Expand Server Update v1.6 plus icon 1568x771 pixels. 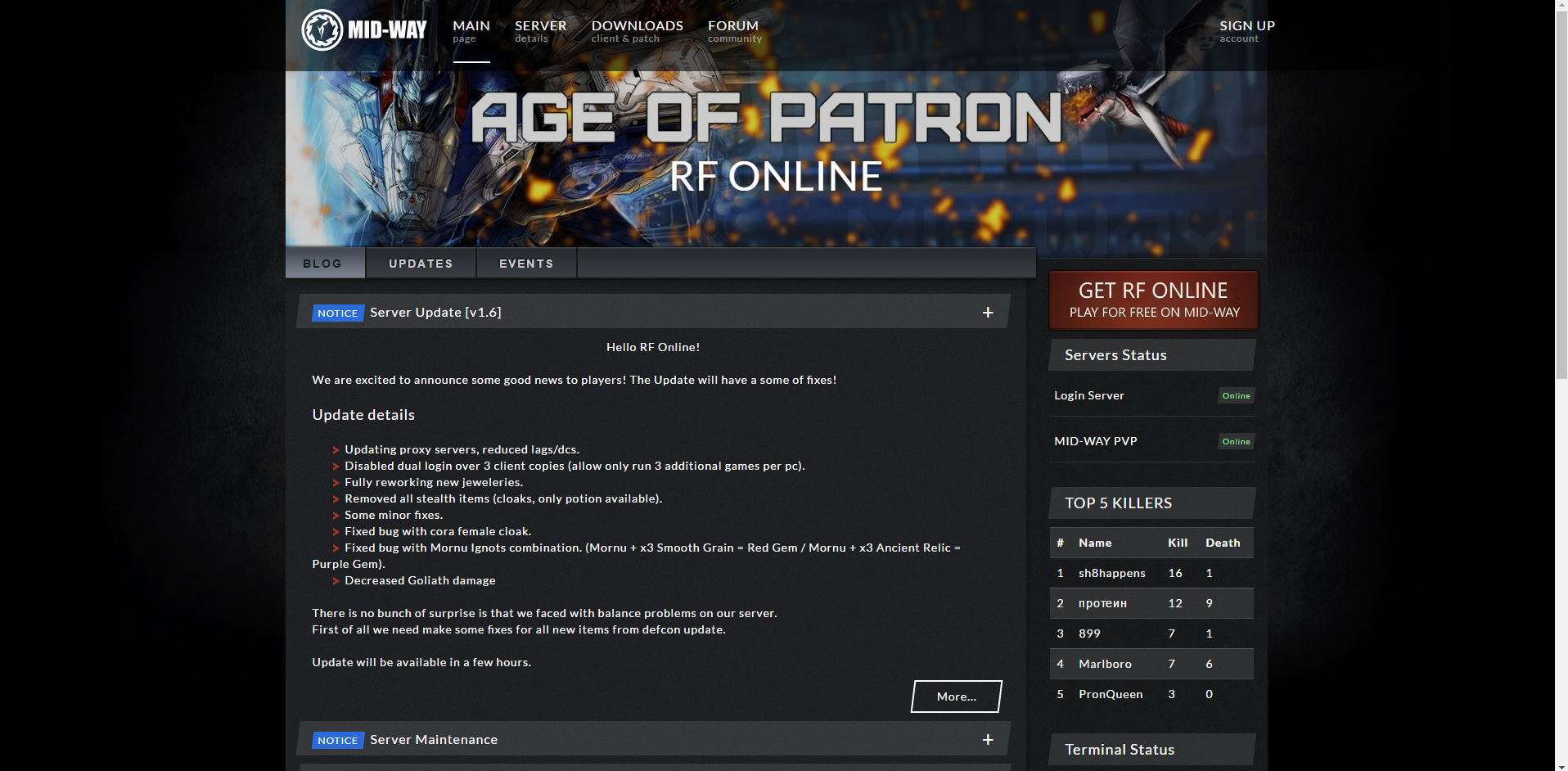[988, 313]
